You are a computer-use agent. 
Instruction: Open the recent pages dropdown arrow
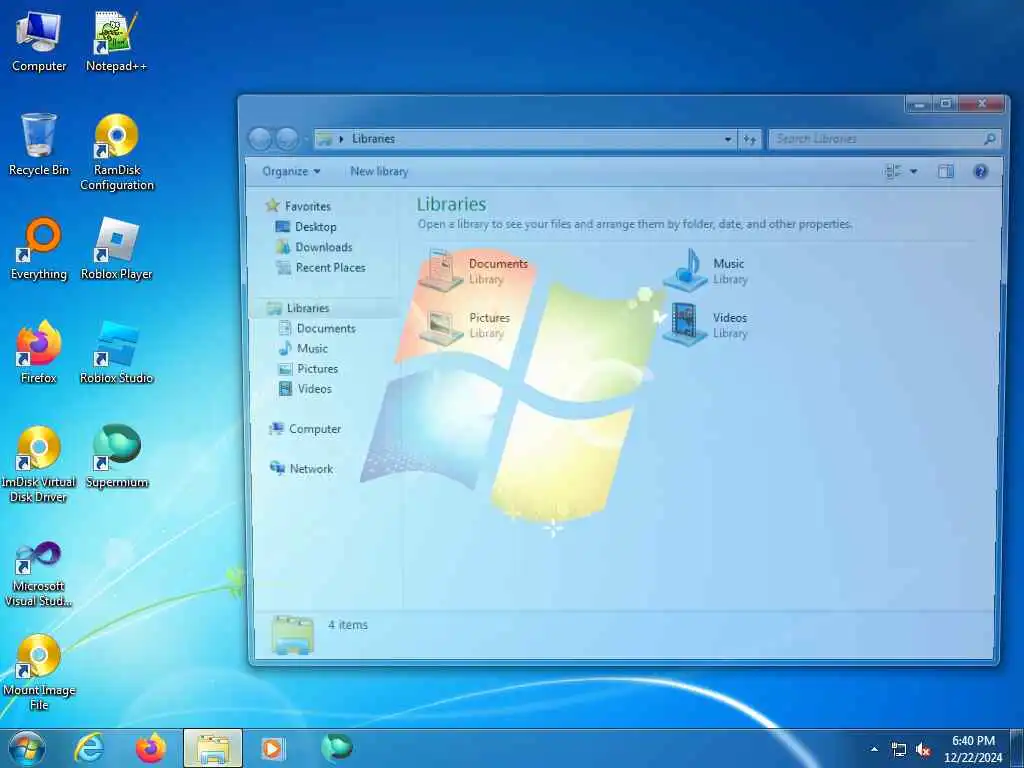click(306, 139)
